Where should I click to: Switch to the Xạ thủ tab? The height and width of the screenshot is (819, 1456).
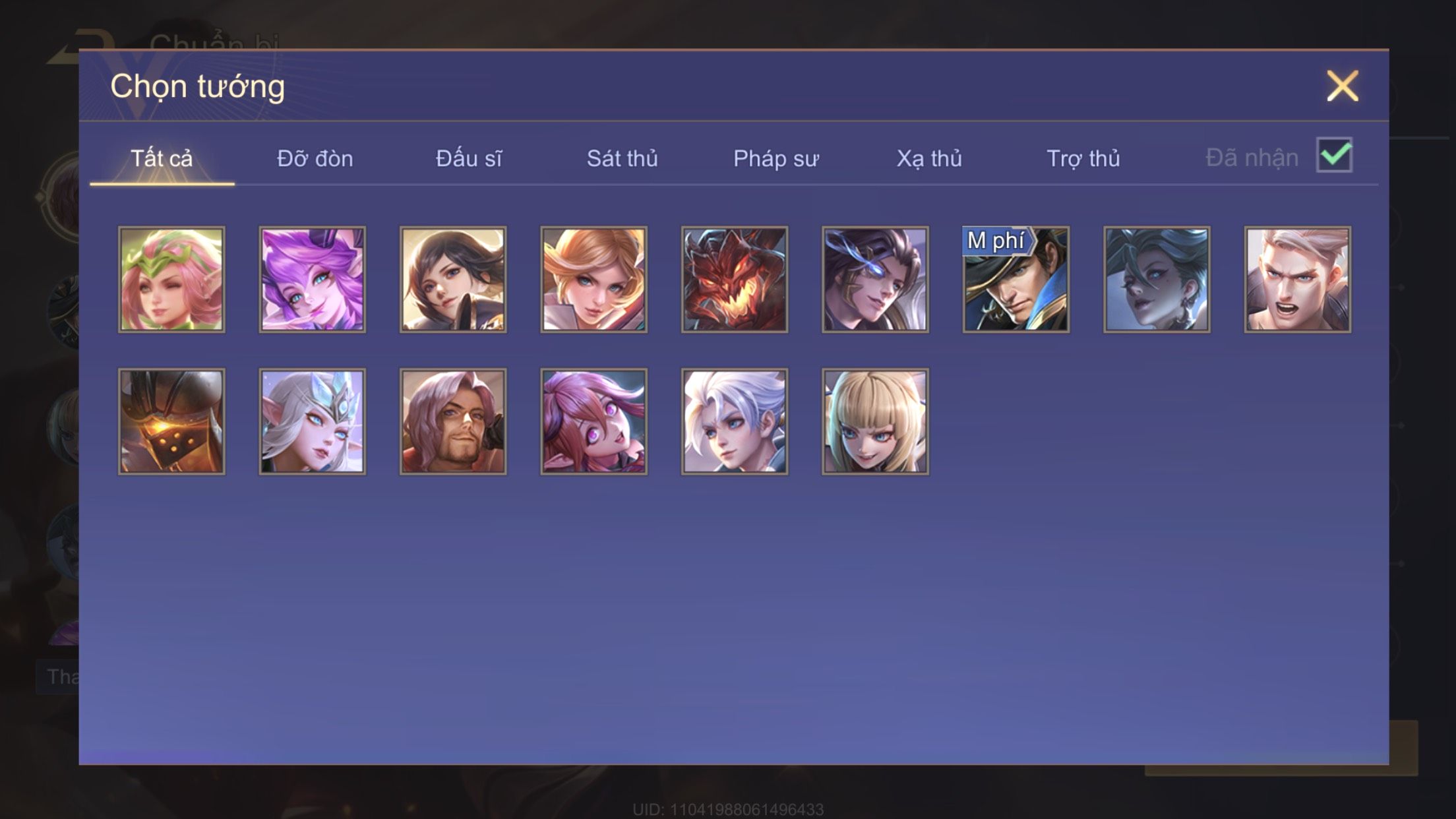pyautogui.click(x=929, y=158)
